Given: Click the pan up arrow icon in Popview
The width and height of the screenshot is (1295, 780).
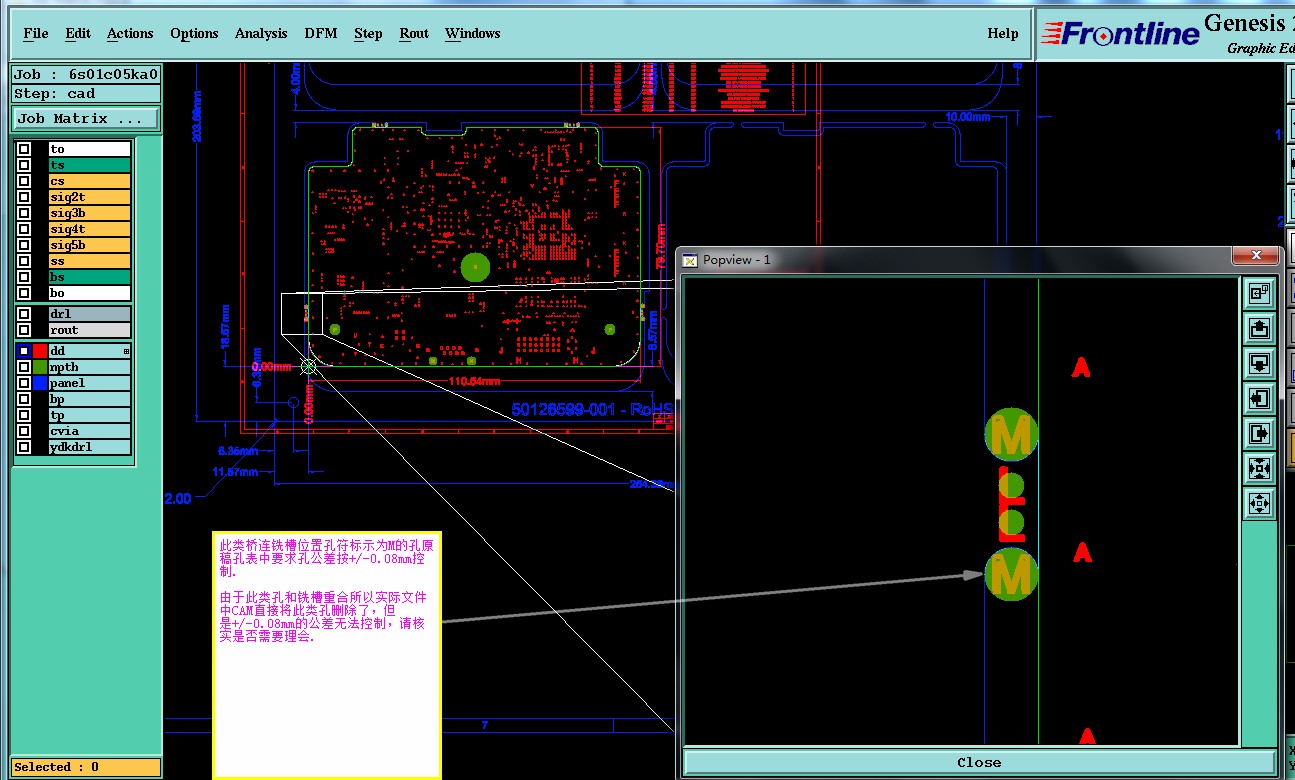Looking at the screenshot, I should click(1259, 328).
